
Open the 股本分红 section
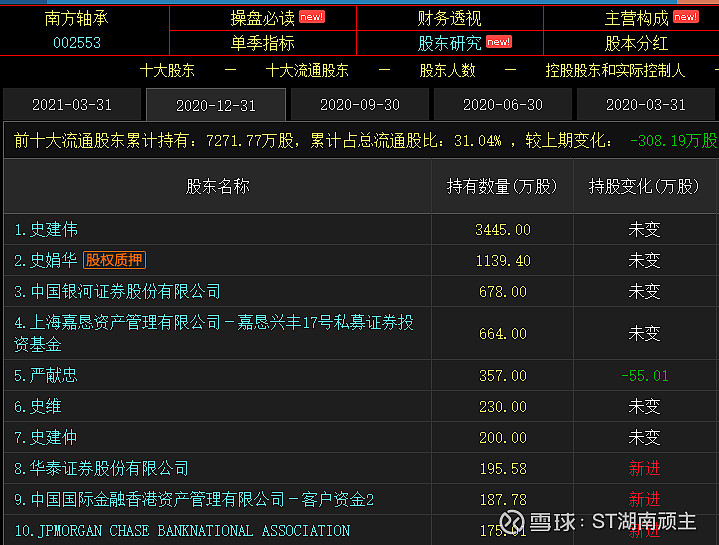coord(636,43)
